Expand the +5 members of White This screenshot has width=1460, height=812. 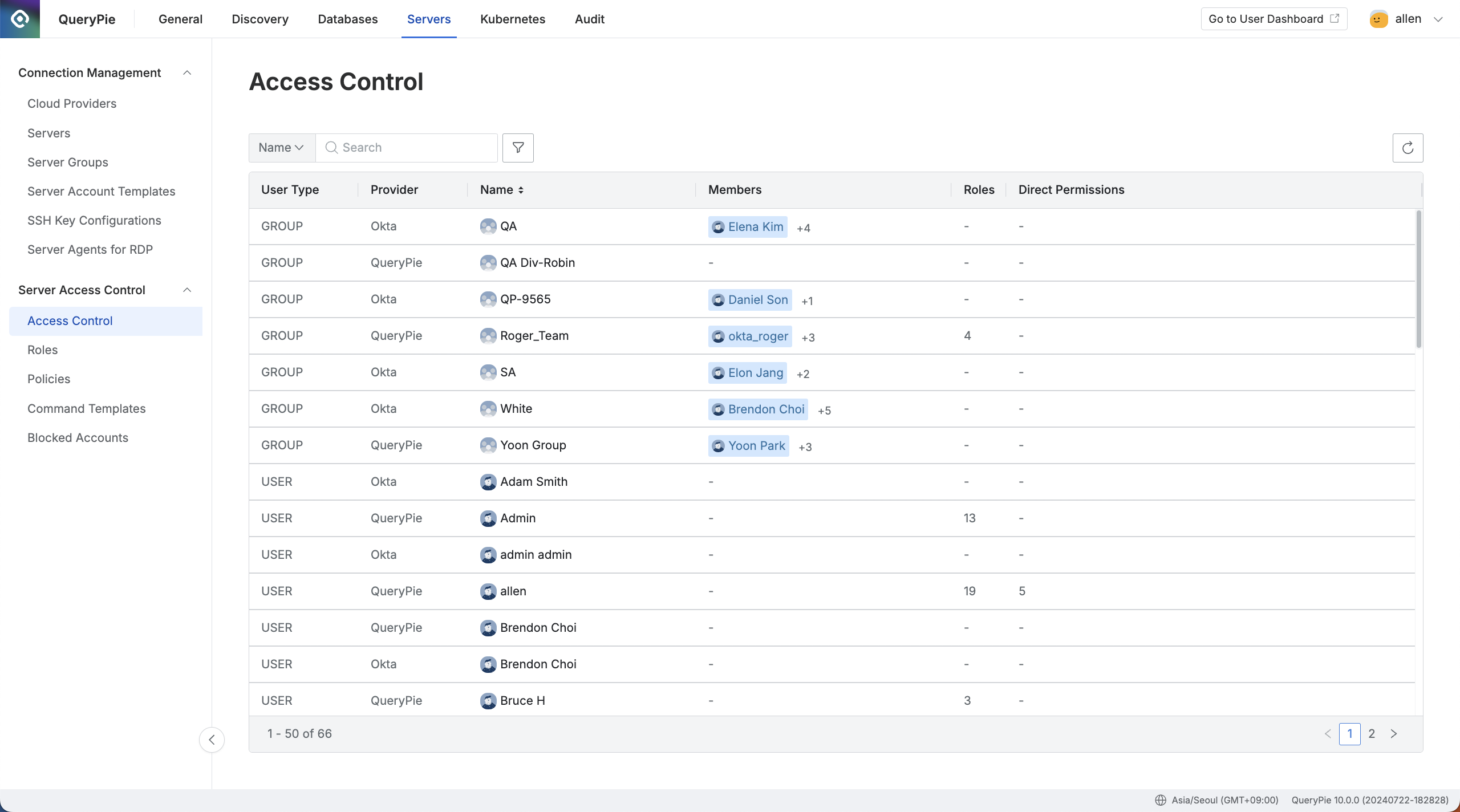pyautogui.click(x=824, y=411)
